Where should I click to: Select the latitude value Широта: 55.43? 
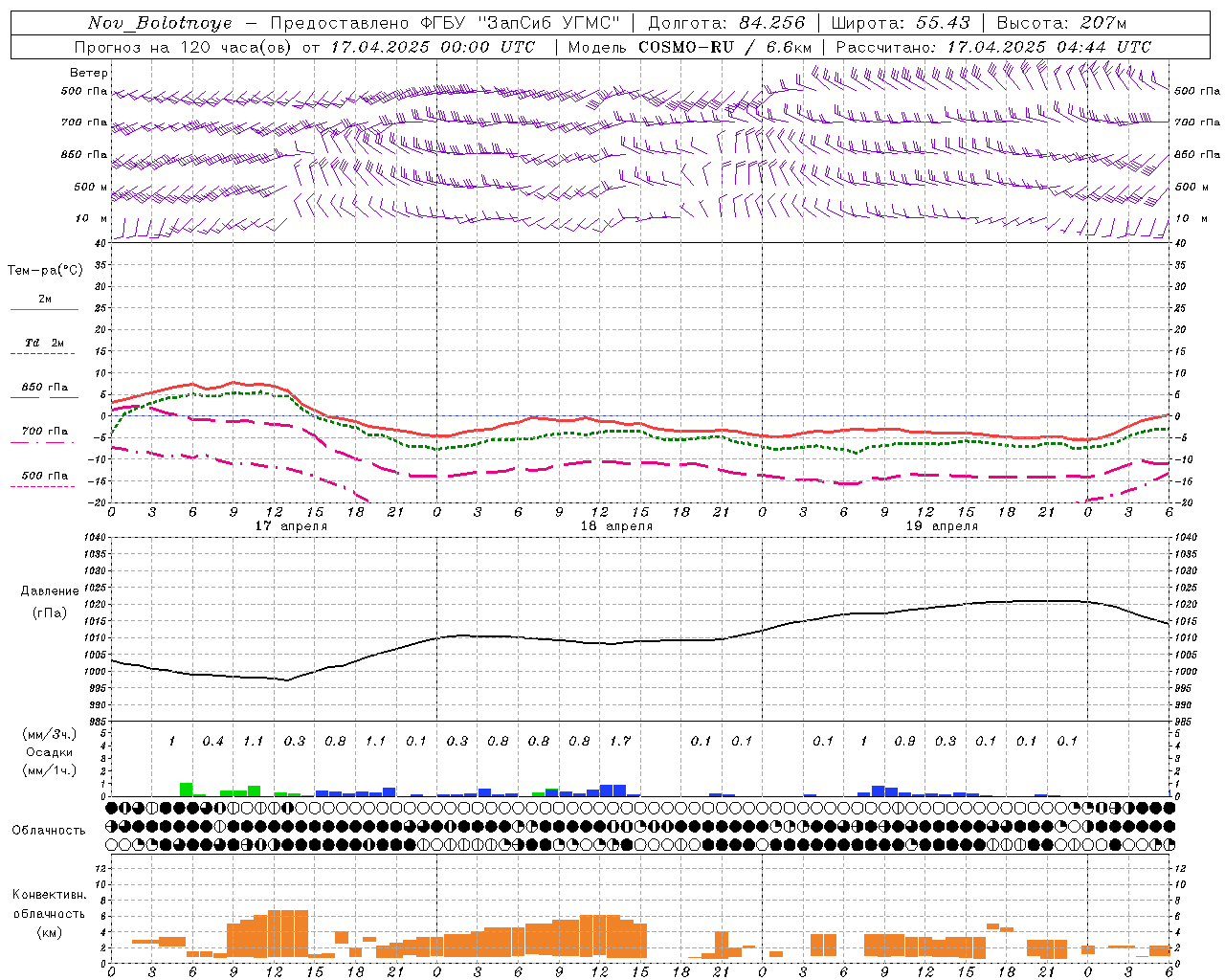point(901,23)
